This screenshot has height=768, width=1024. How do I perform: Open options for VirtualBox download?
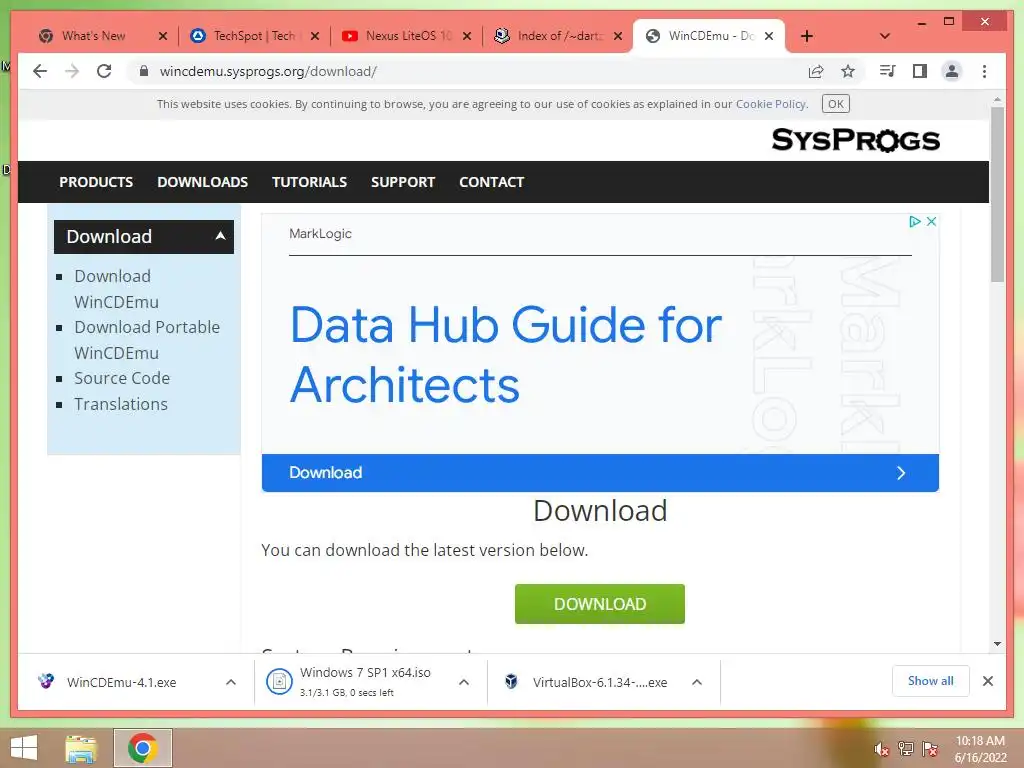697,682
